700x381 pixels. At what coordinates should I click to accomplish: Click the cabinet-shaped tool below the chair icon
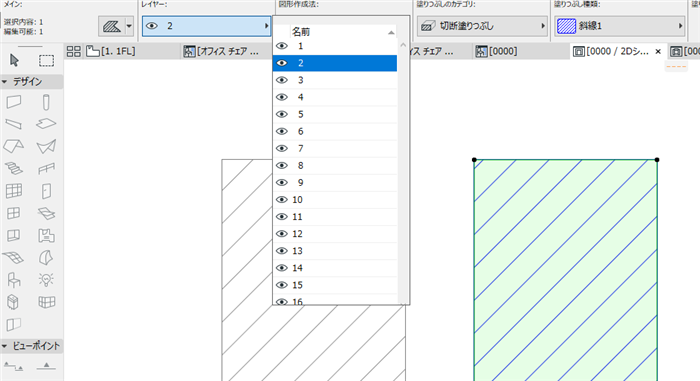click(13, 302)
